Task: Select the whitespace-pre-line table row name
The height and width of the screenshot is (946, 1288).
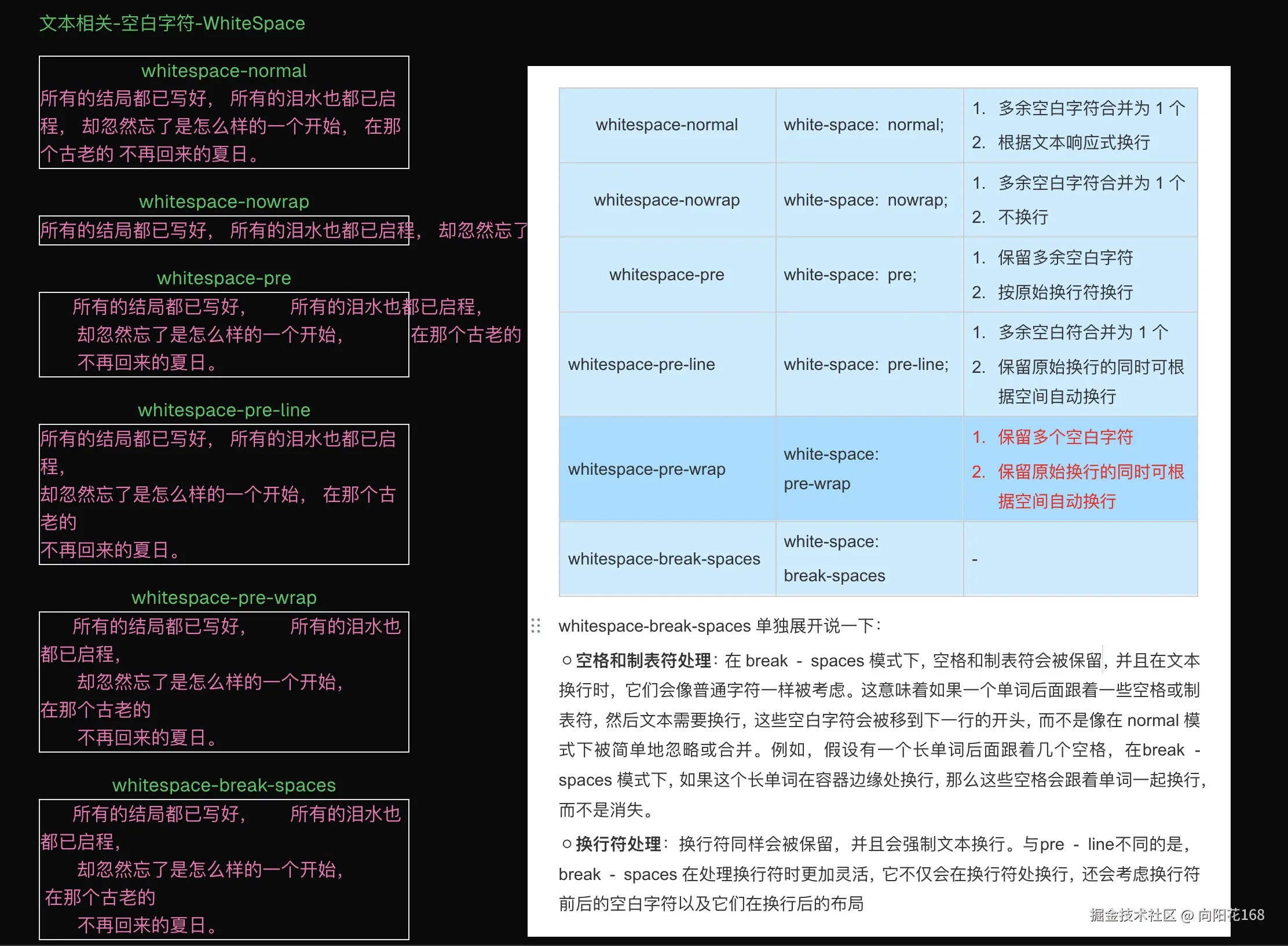Action: click(x=641, y=364)
